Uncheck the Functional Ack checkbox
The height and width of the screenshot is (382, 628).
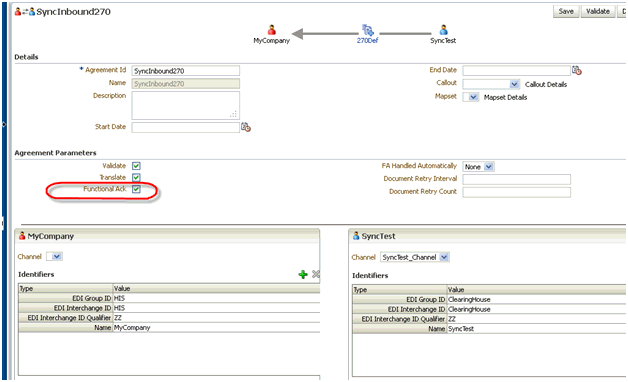(137, 189)
